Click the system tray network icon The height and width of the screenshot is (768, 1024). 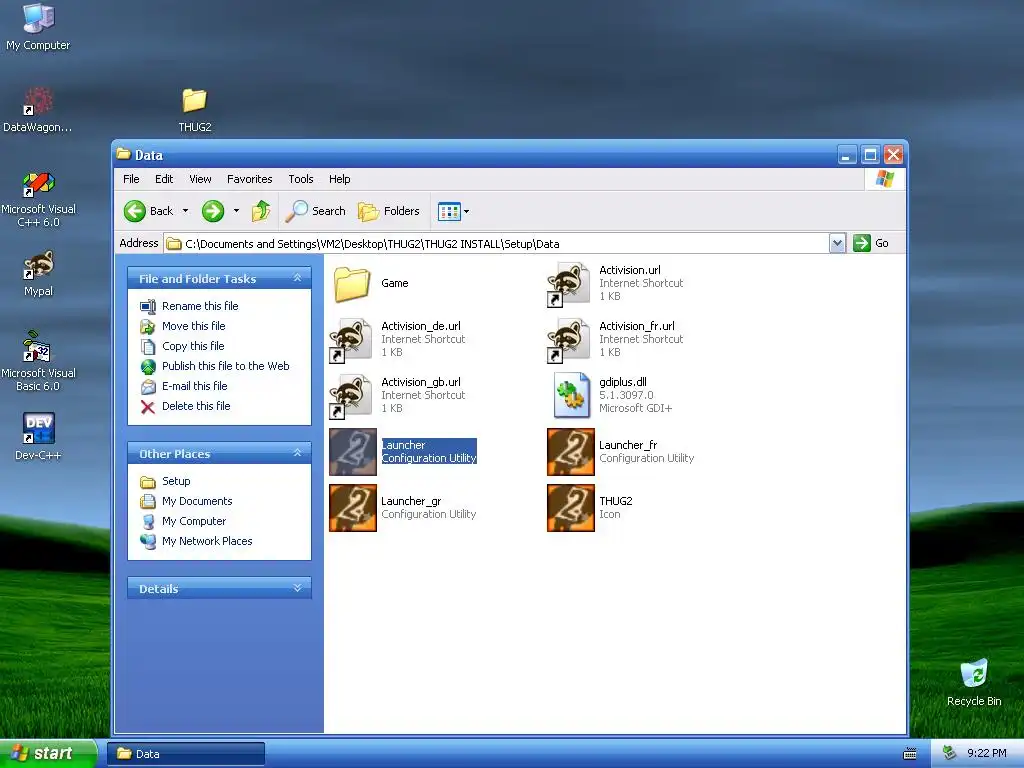click(950, 753)
